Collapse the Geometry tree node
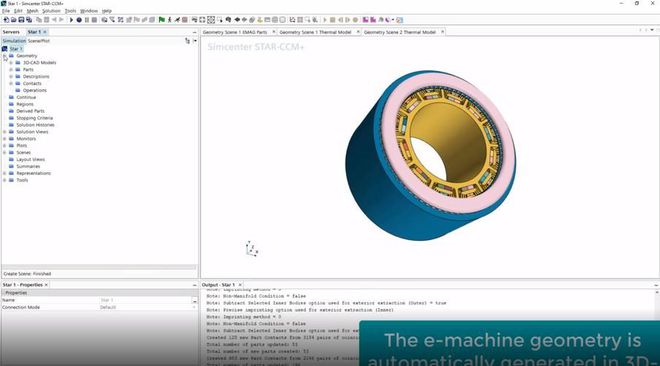Screen dimensions: 660x366 (5, 56)
